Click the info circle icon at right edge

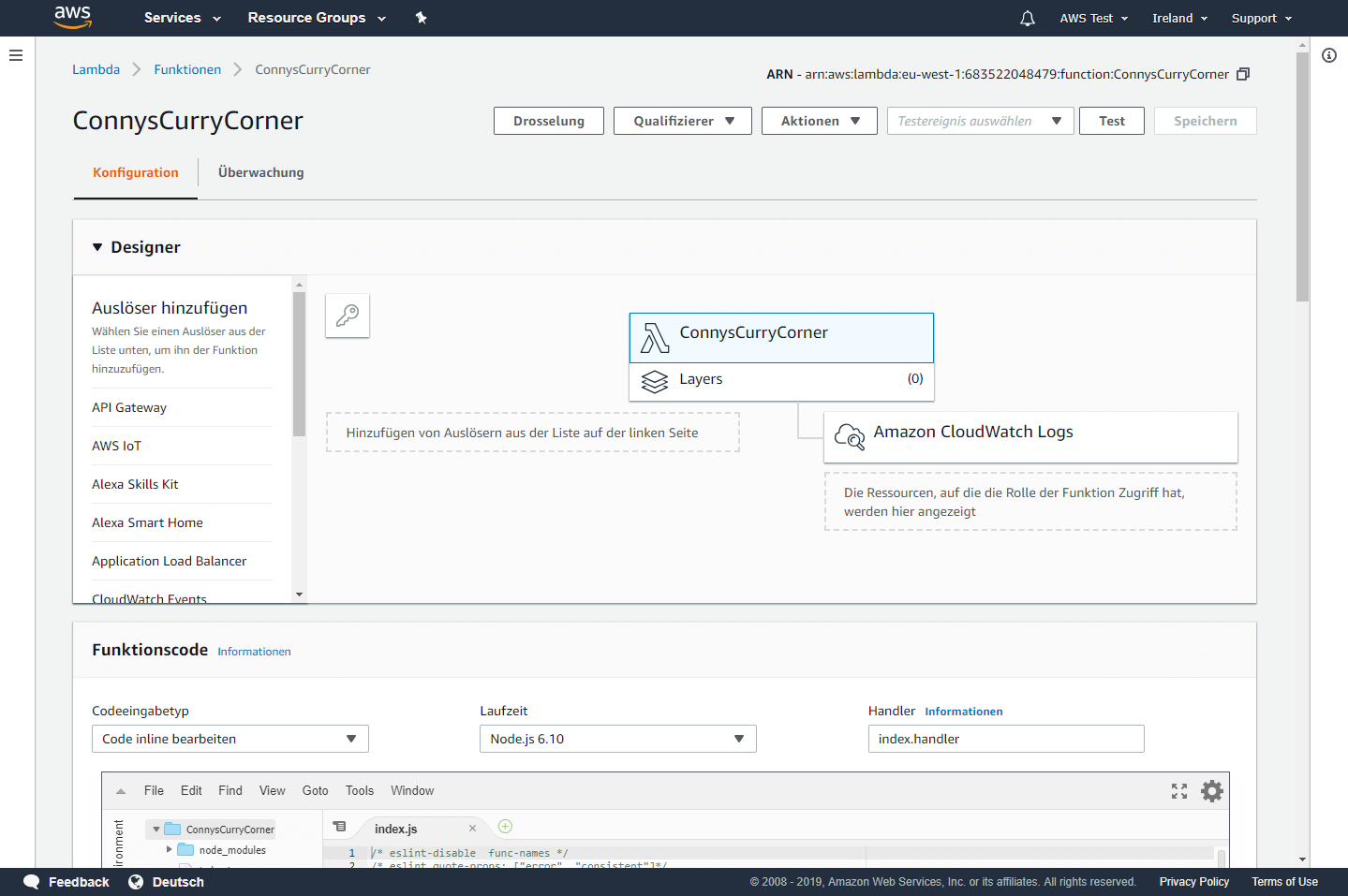1329,55
